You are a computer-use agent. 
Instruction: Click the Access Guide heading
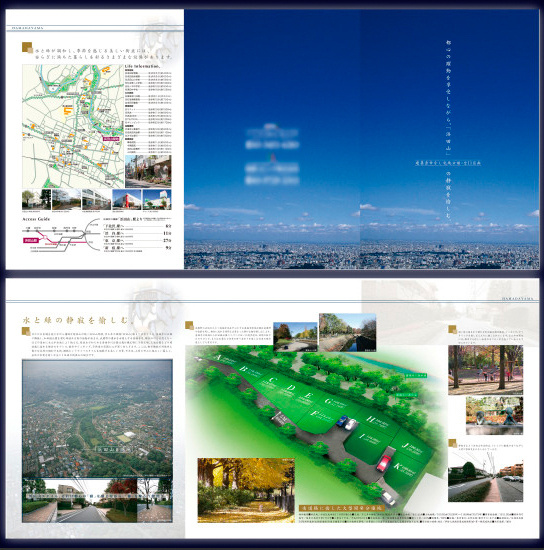(36, 219)
